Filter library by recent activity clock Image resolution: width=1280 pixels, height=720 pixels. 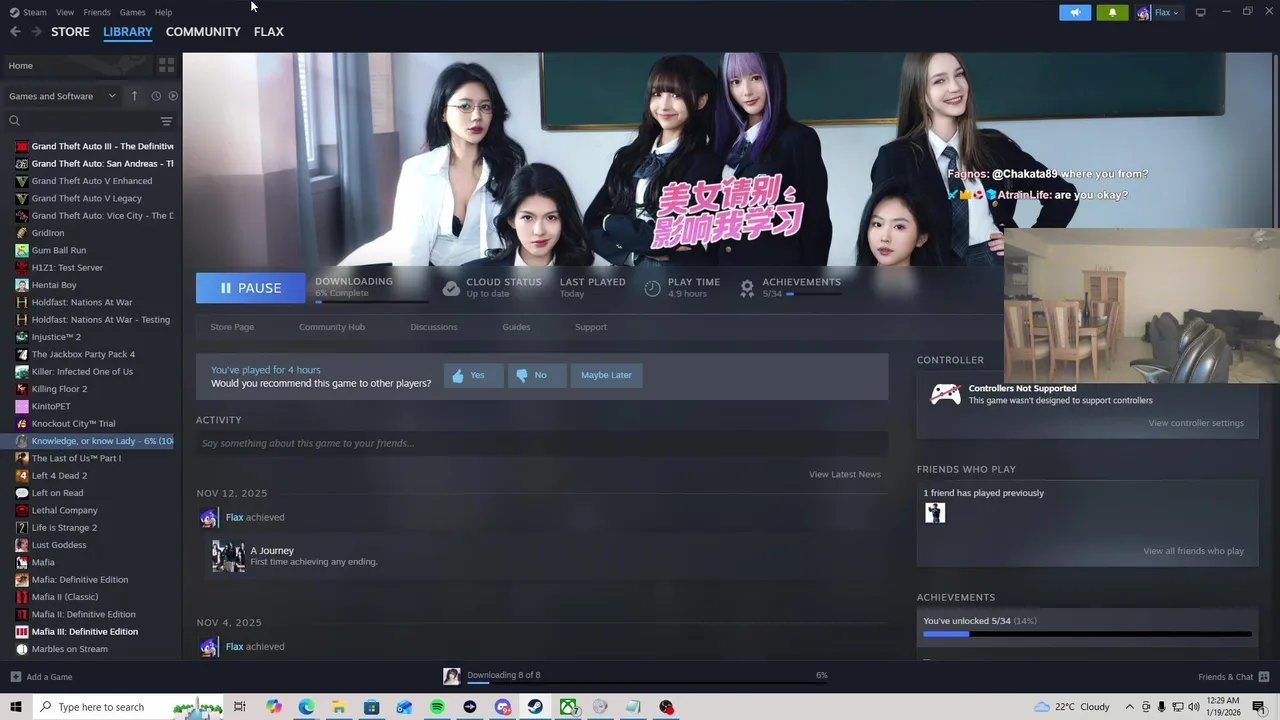pyautogui.click(x=156, y=96)
